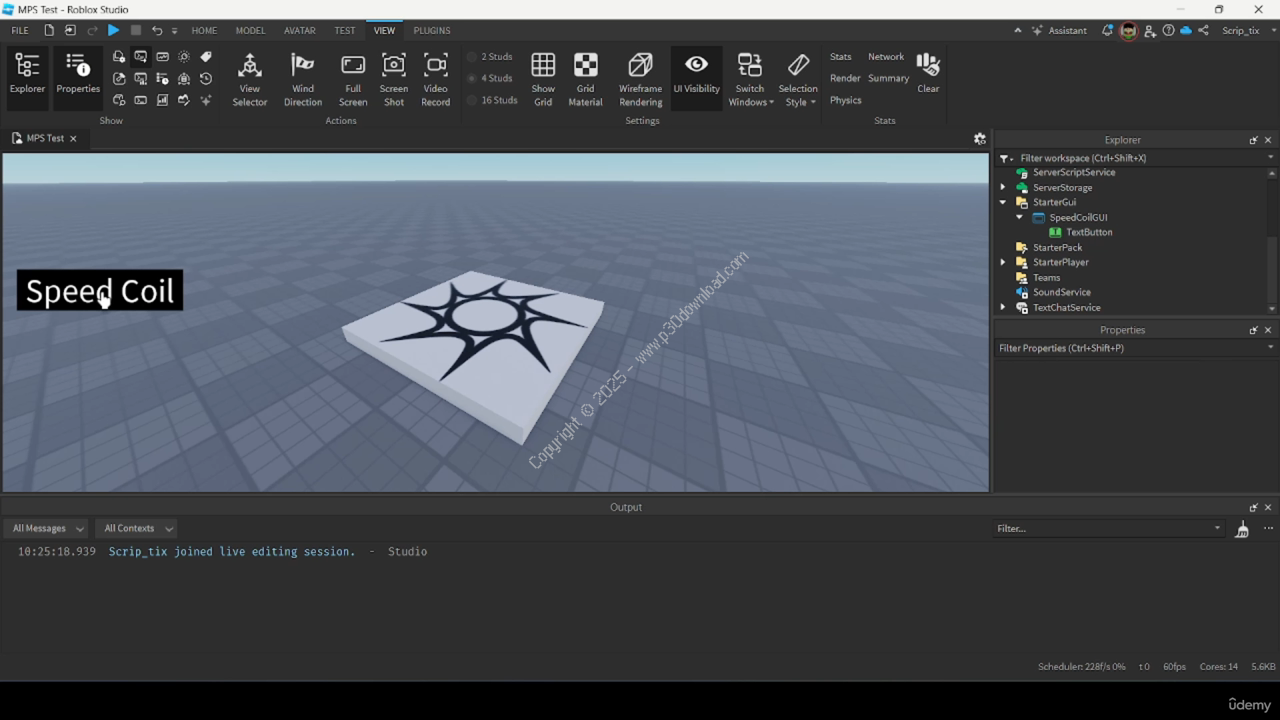Click the Render stats button
This screenshot has height=720, width=1280.
pyautogui.click(x=845, y=78)
